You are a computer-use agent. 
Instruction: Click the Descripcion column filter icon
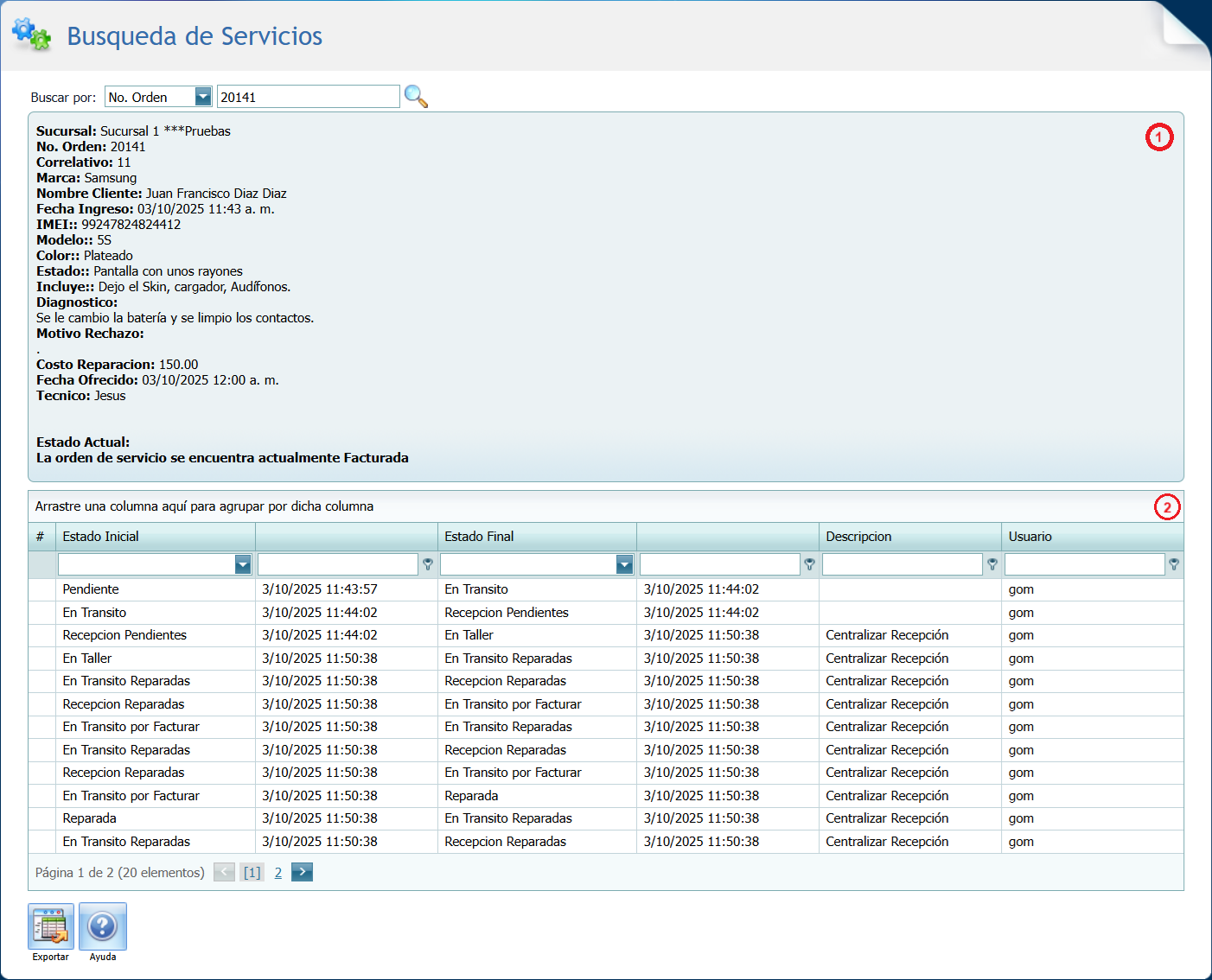(x=992, y=564)
